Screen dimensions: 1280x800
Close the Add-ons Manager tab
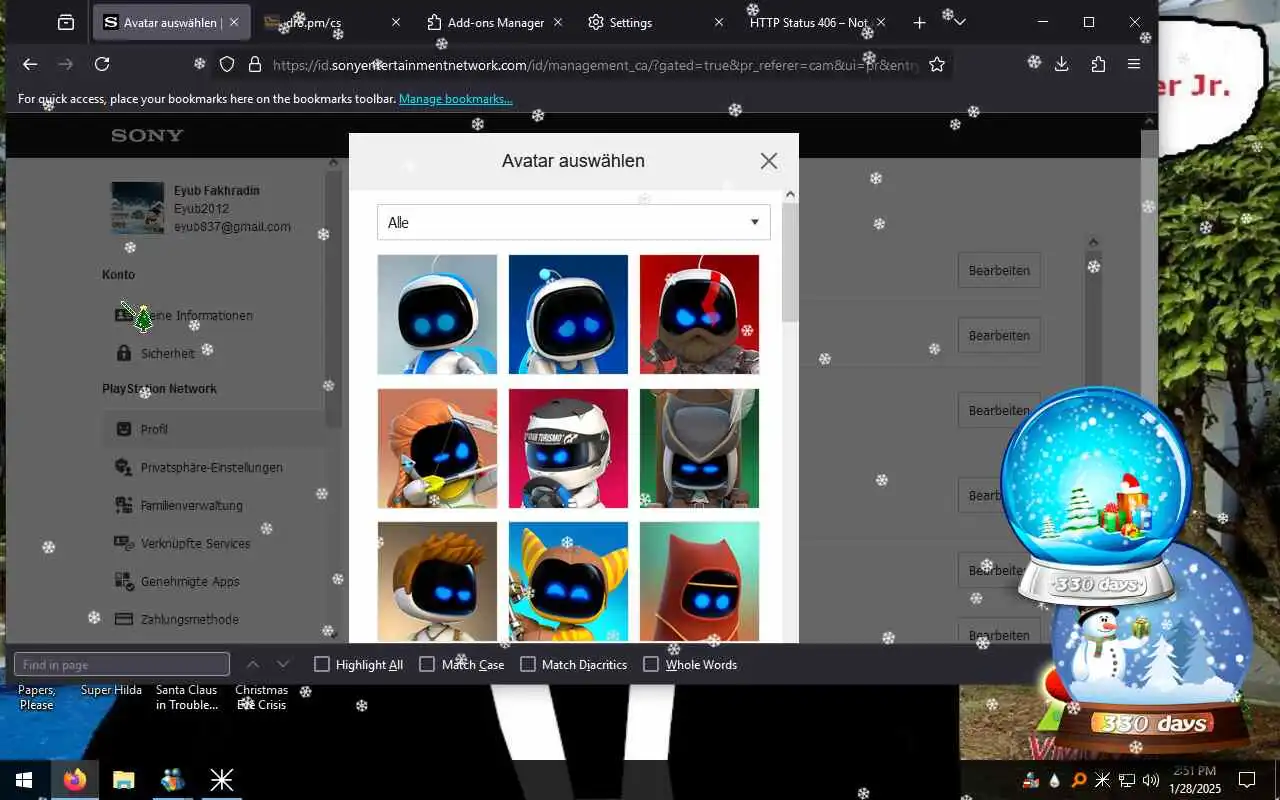[558, 22]
